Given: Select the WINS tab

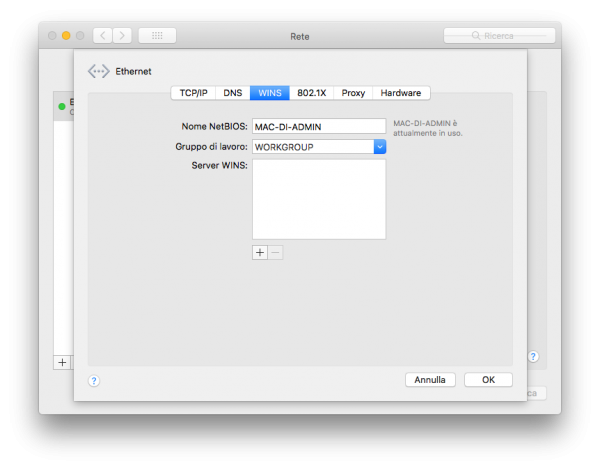Looking at the screenshot, I should [270, 93].
